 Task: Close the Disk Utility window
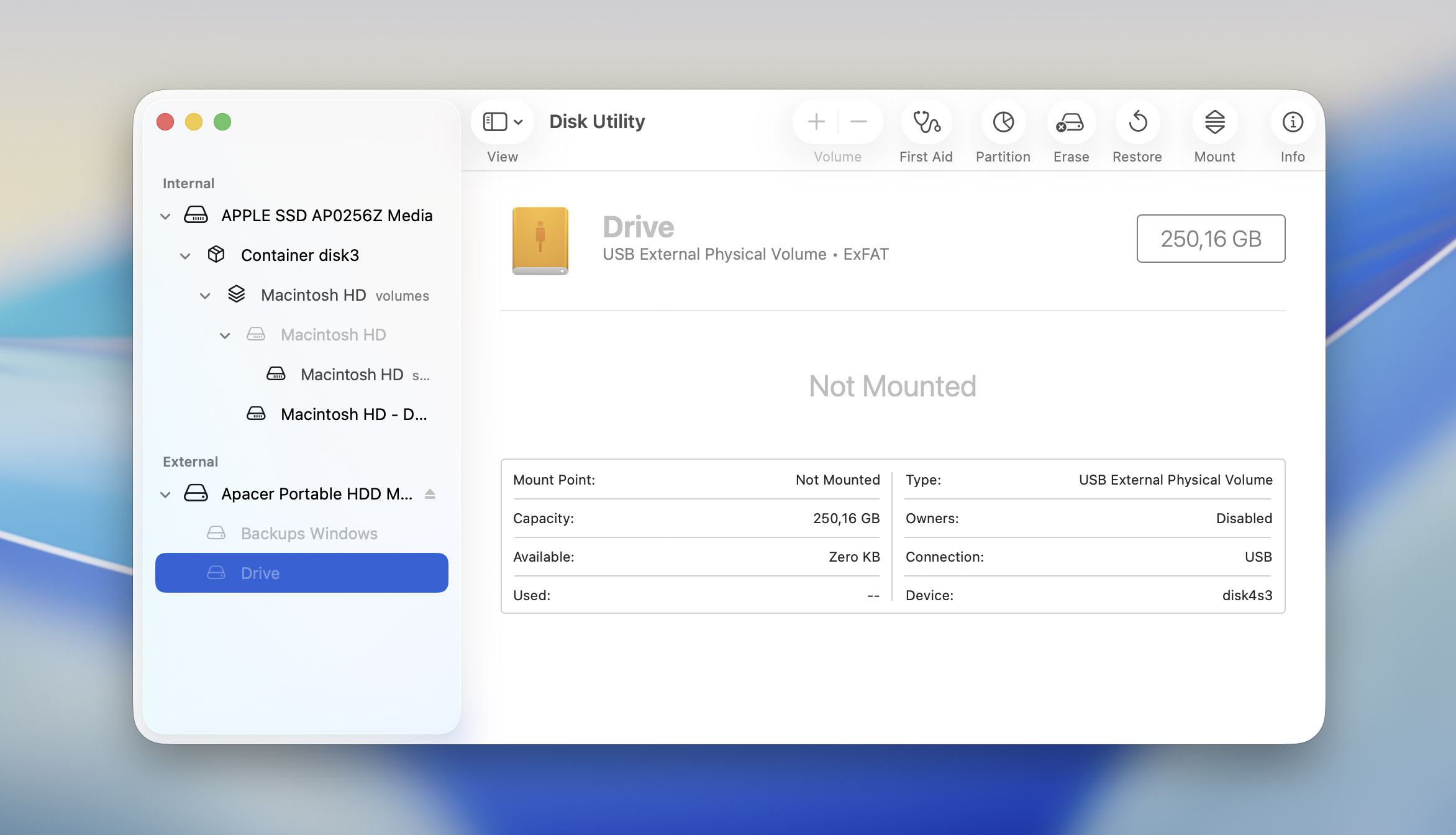(x=165, y=122)
